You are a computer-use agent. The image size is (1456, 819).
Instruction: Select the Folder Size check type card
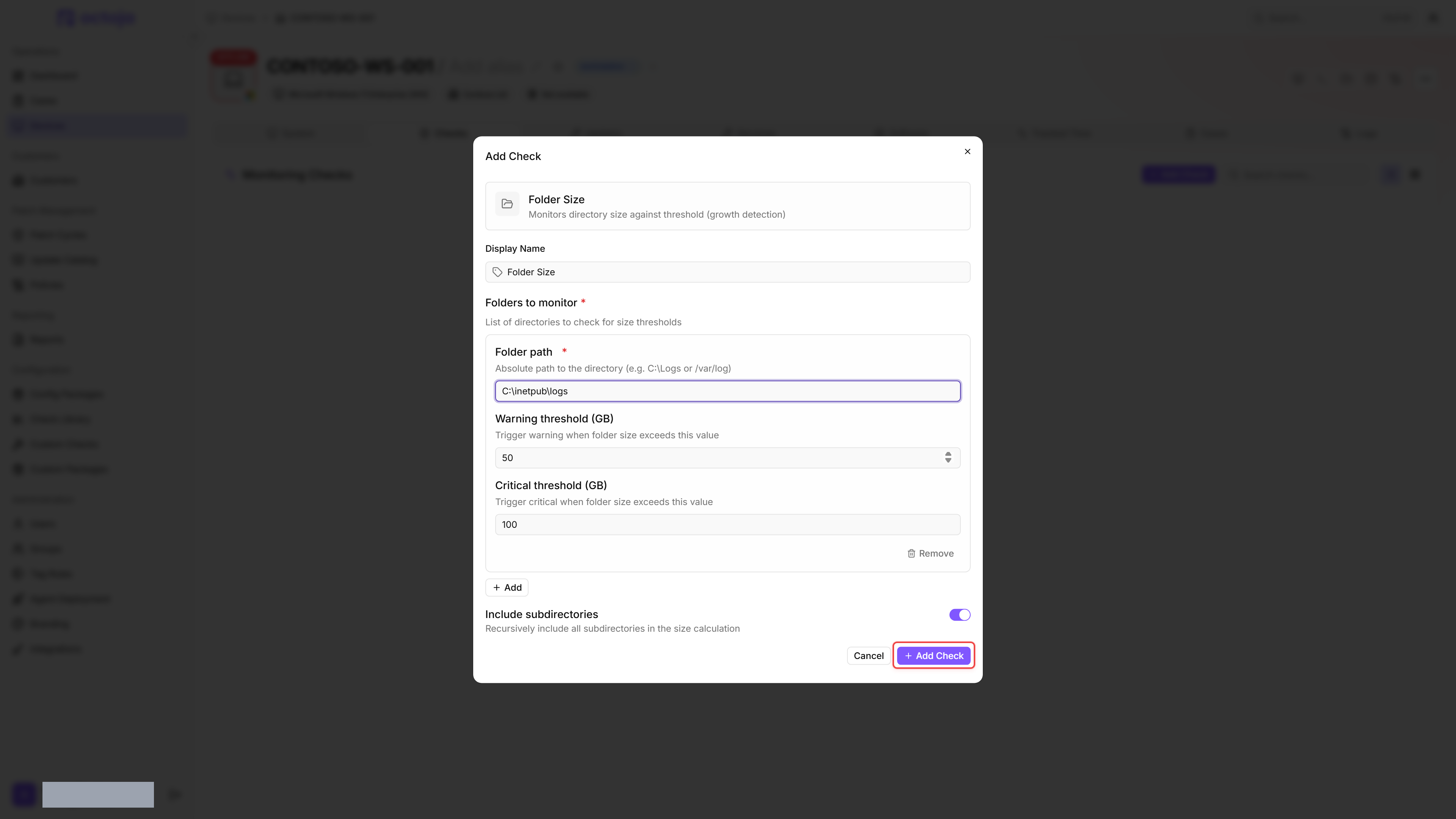[x=728, y=206]
